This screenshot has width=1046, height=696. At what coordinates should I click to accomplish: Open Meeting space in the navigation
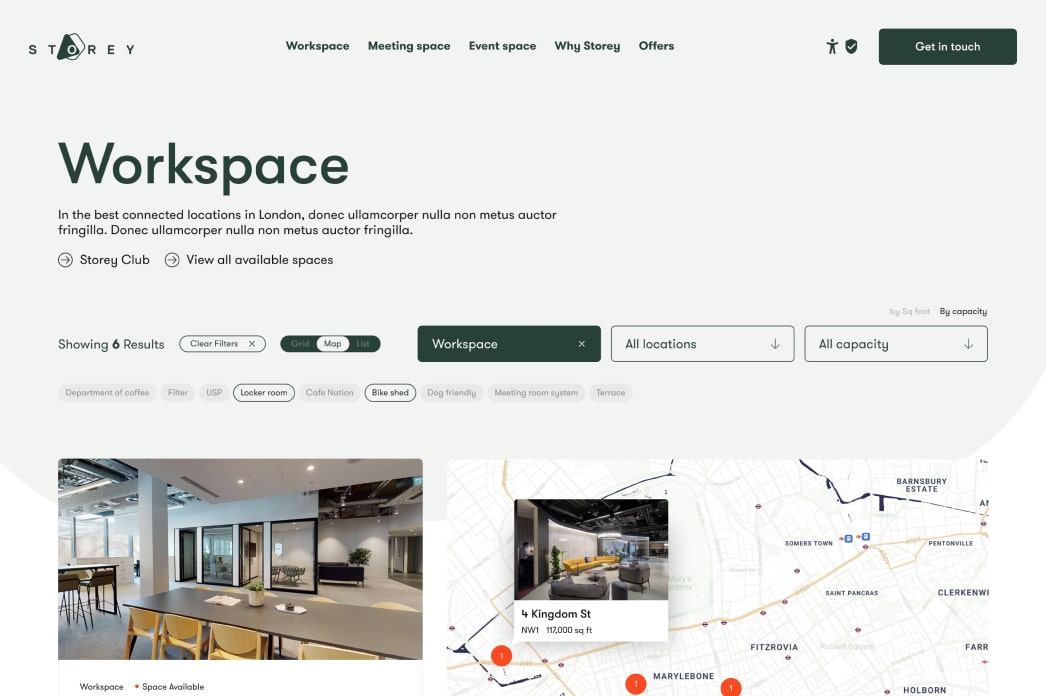coord(409,46)
